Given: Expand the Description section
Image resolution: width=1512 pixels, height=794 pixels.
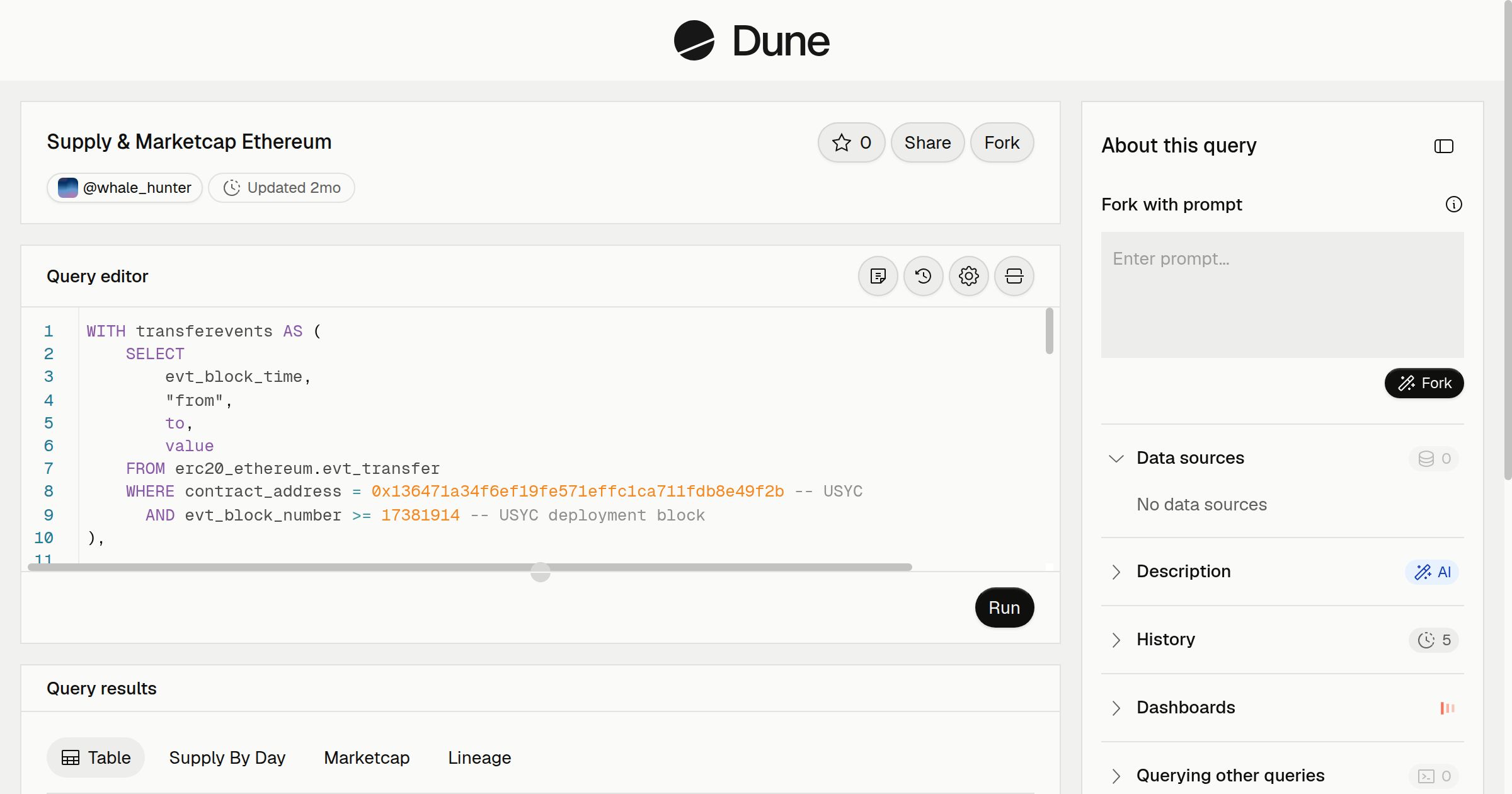Looking at the screenshot, I should pos(1116,572).
